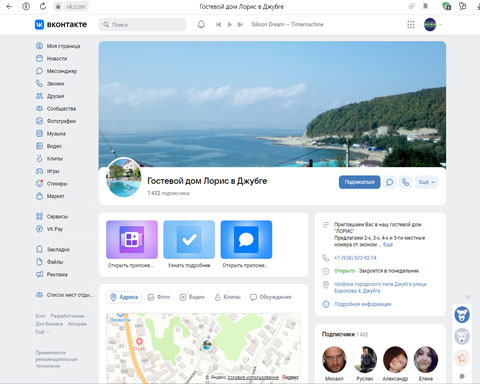Switch to the Клипы tab
This screenshot has width=480, height=384.
click(x=227, y=297)
